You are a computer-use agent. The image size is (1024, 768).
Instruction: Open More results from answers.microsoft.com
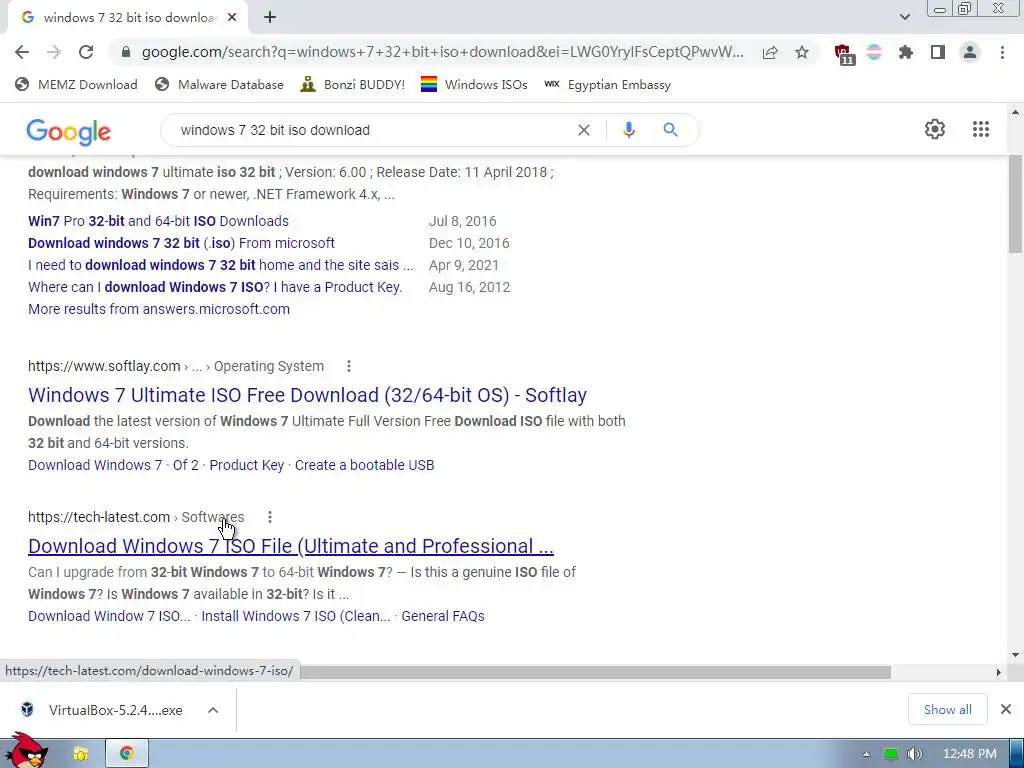point(159,310)
